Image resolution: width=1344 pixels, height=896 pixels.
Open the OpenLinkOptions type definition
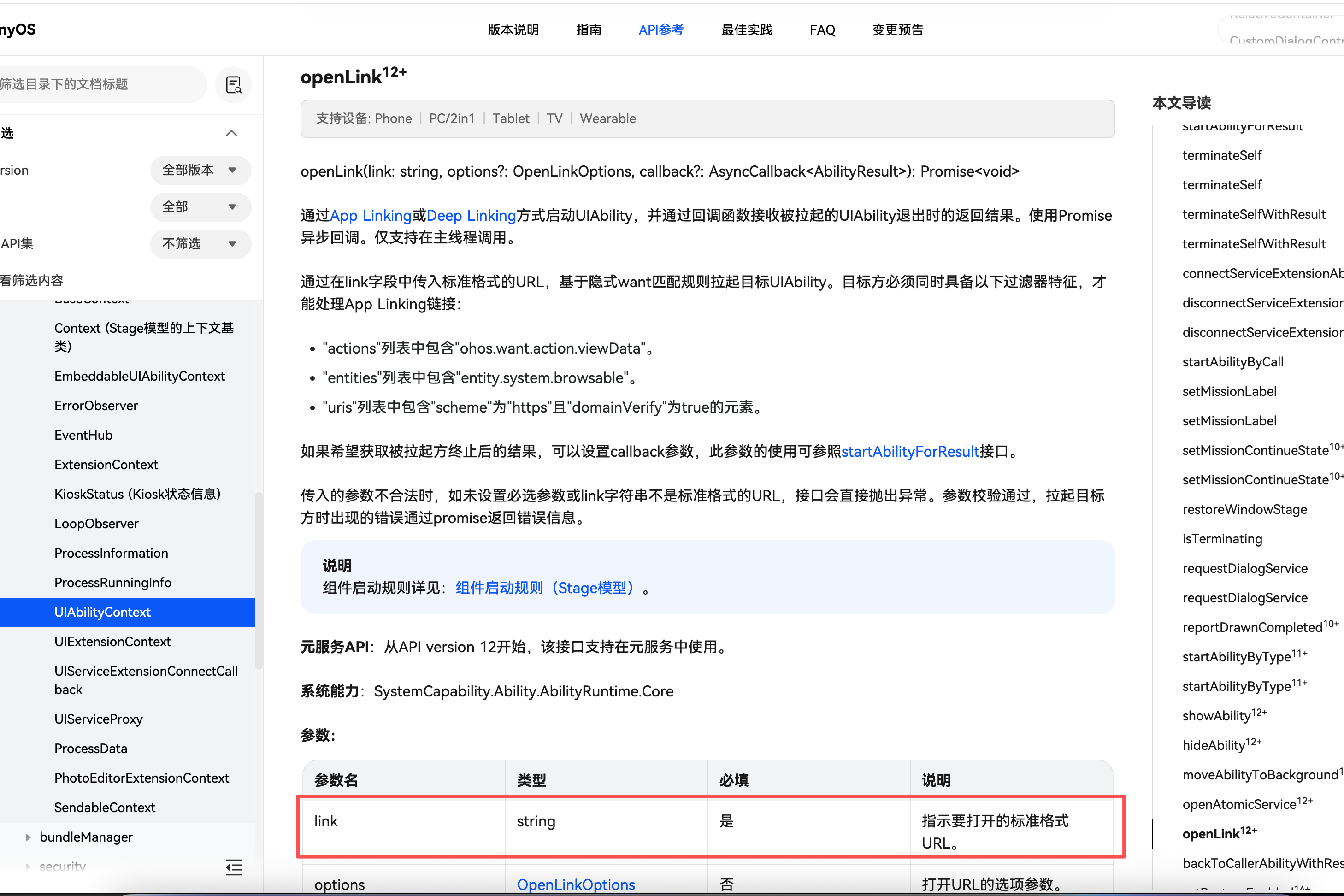pos(576,884)
